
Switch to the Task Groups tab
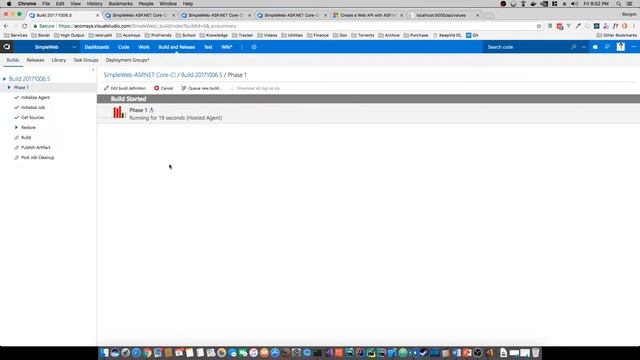(x=86, y=60)
